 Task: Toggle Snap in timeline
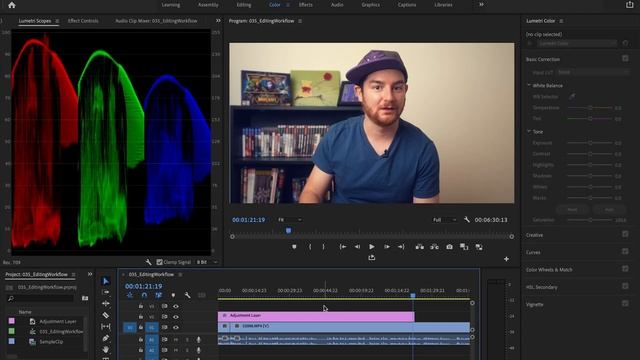tap(144, 295)
